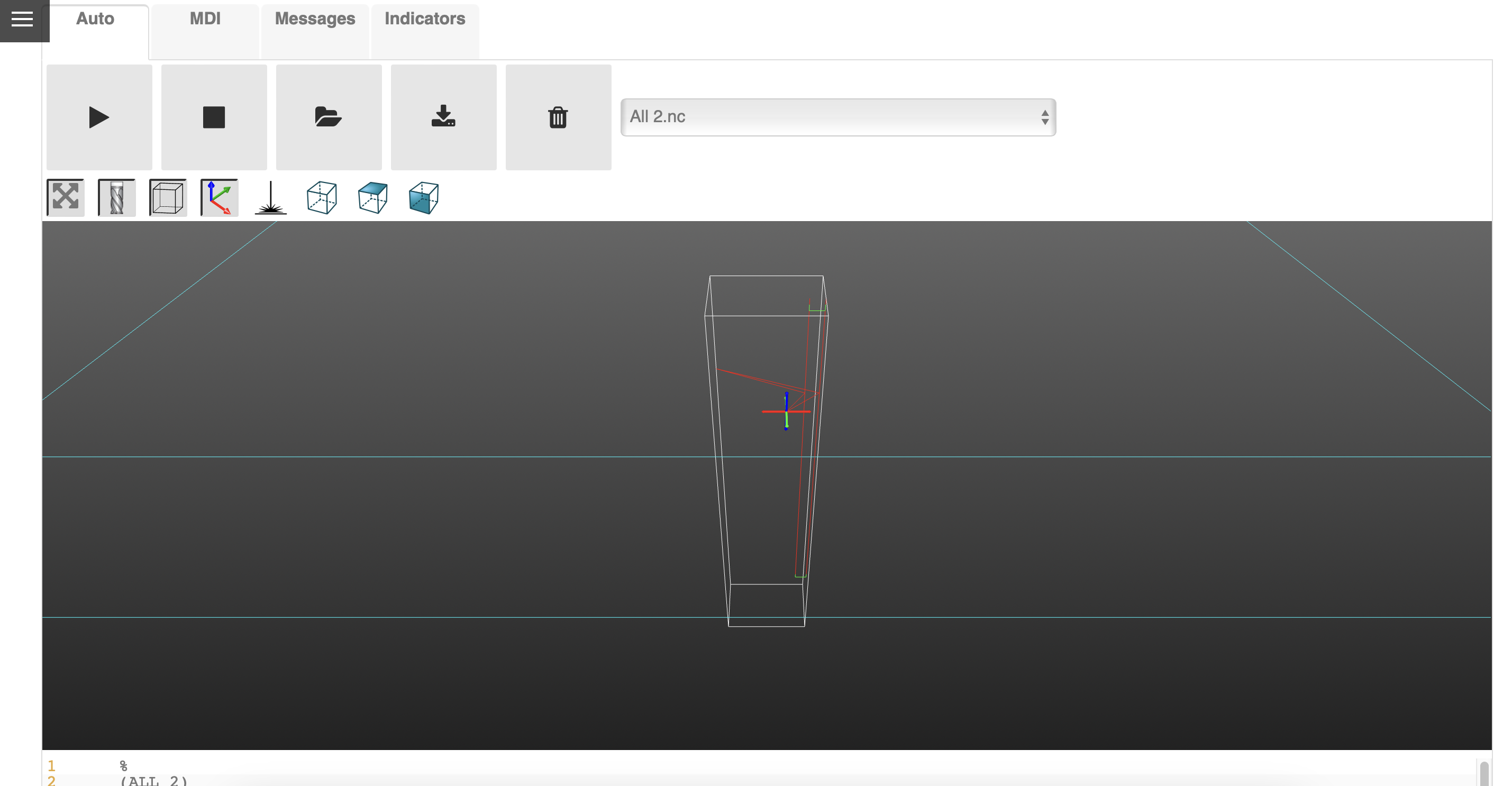Screen dimensions: 1512x786
Task: Toggle the path view fullscreen size
Action: pyautogui.click(x=65, y=197)
